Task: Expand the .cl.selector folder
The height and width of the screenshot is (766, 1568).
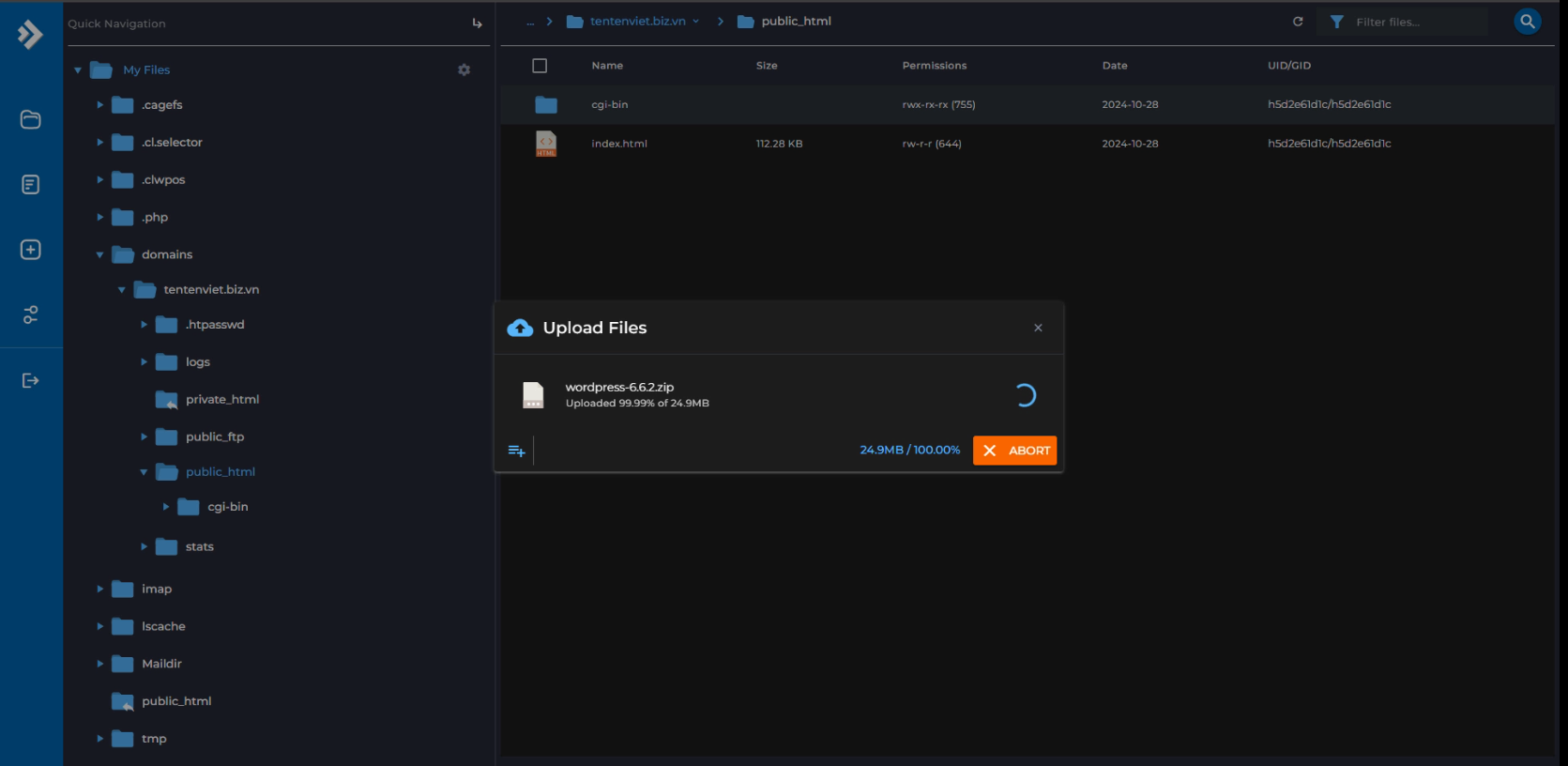Action: click(99, 143)
